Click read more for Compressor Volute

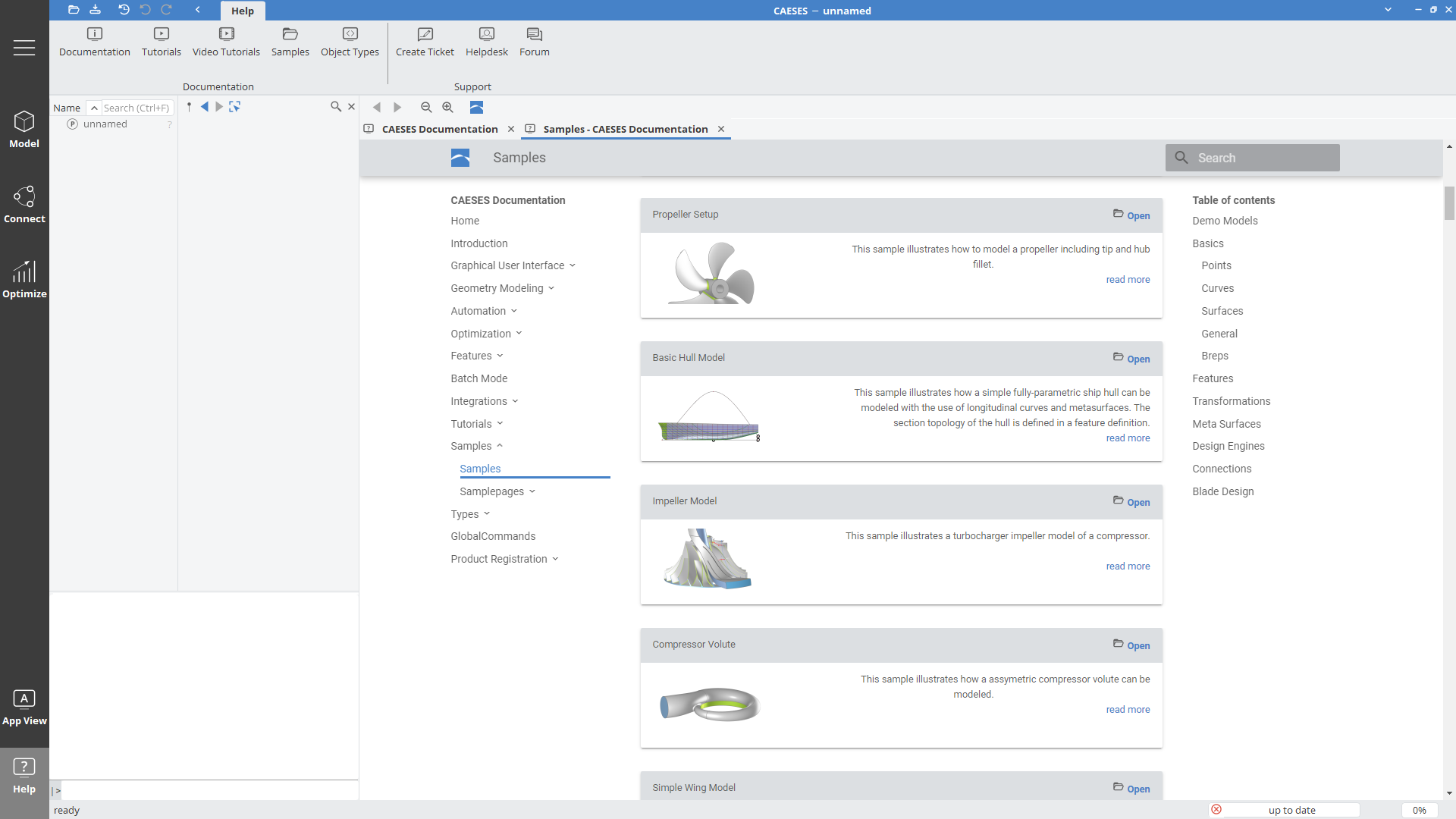point(1128,710)
